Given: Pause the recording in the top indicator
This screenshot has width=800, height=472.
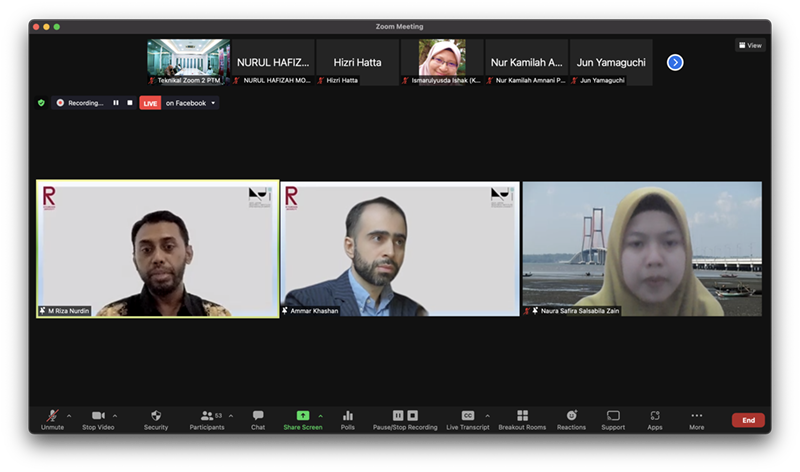Looking at the screenshot, I should (x=116, y=103).
